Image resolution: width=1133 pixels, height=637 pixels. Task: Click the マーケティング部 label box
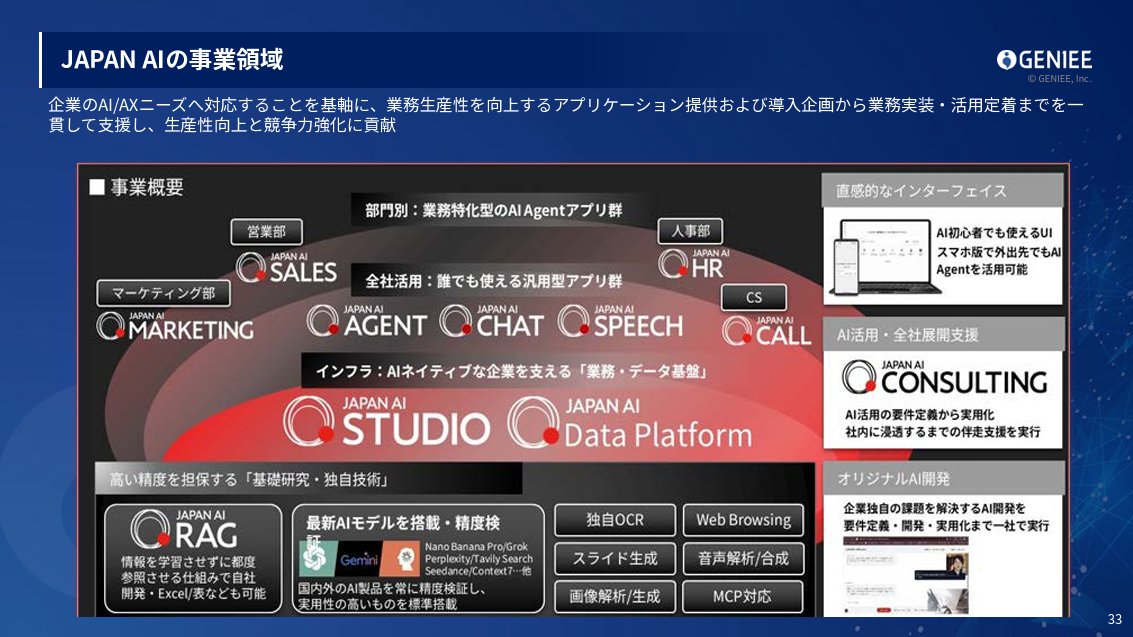(163, 293)
